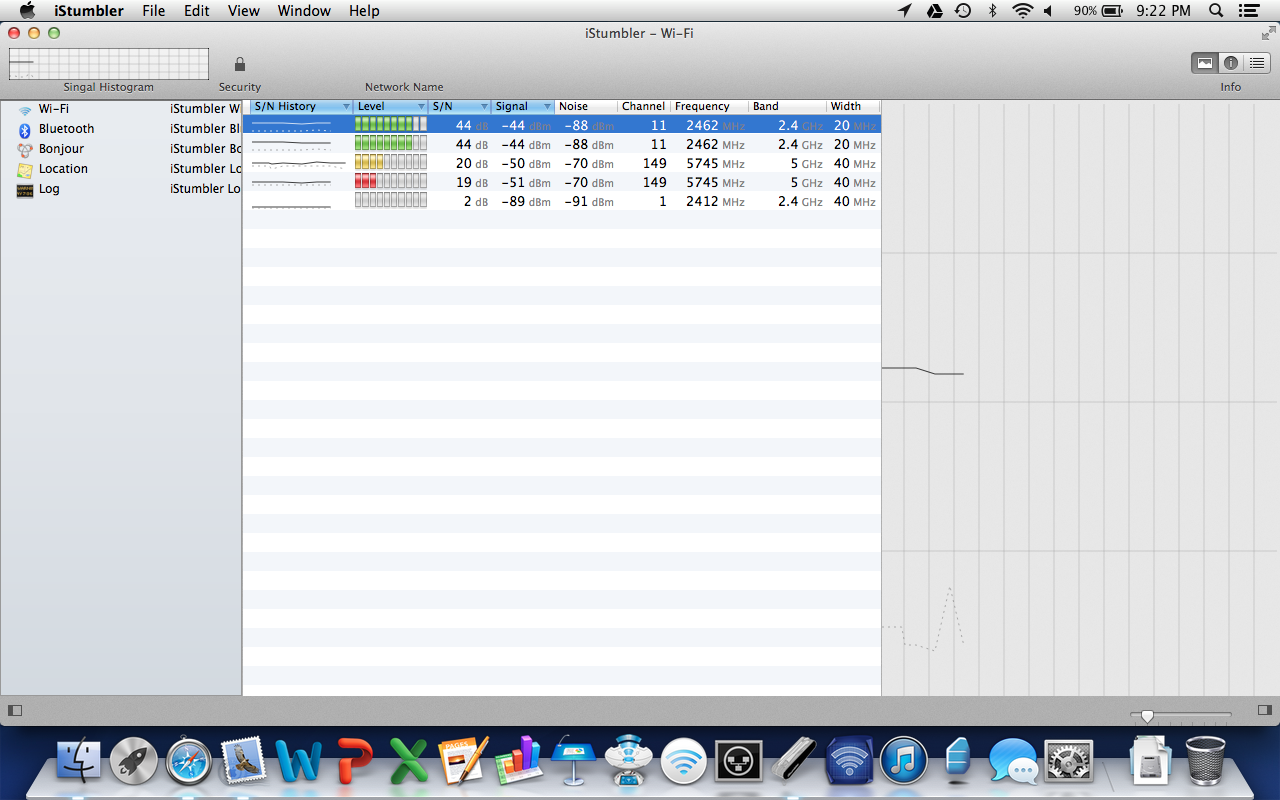Click the 19 dB S/N value
This screenshot has height=800, width=1280.
[x=471, y=182]
